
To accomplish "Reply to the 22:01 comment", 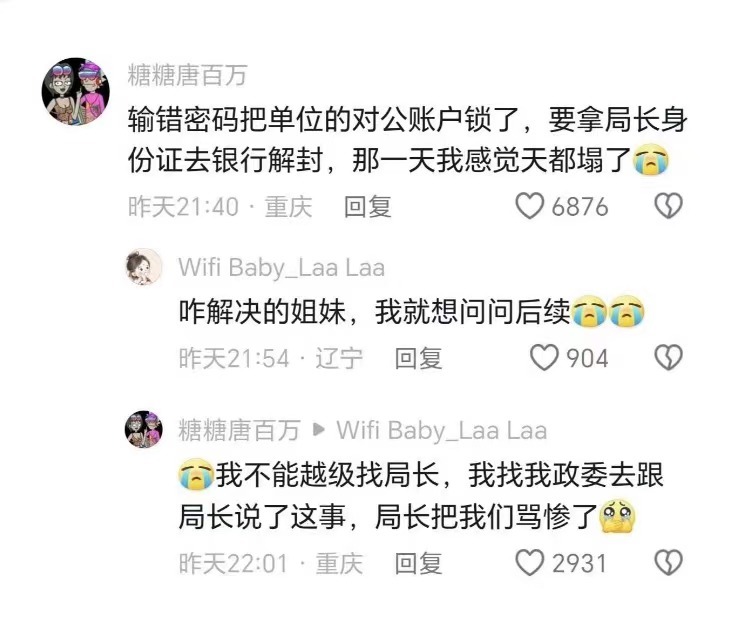I will [418, 563].
